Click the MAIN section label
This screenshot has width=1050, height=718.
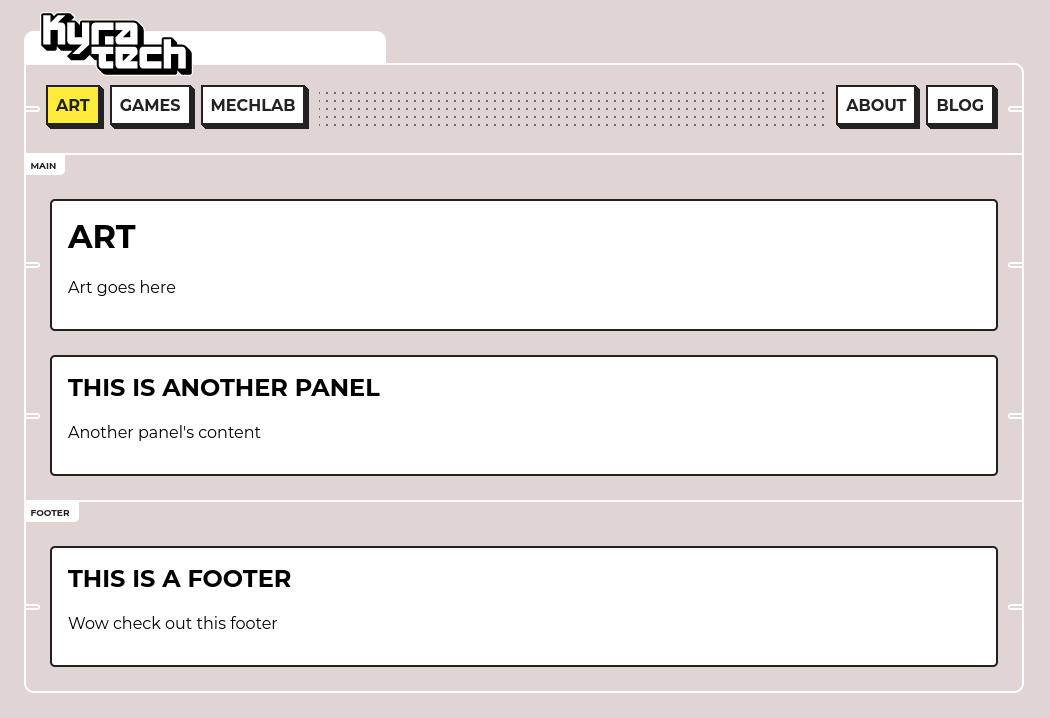coord(44,165)
